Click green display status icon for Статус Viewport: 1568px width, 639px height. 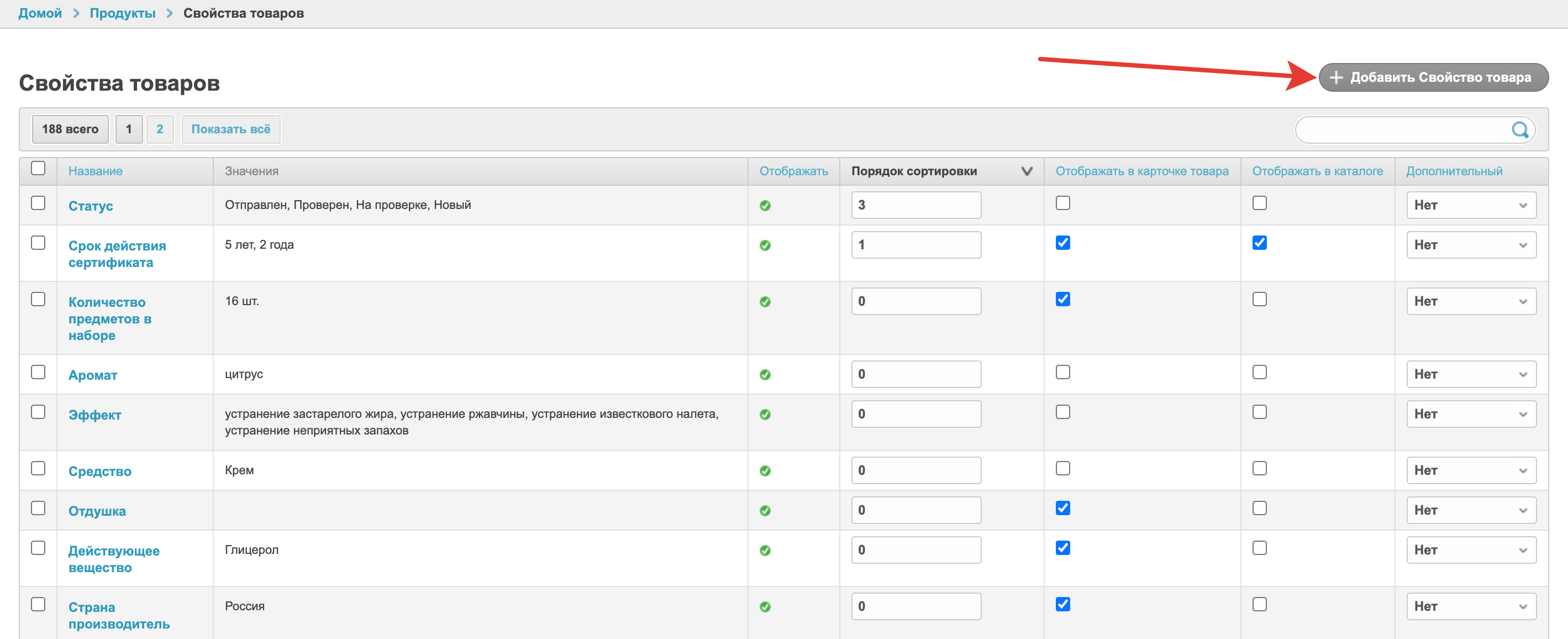[765, 206]
